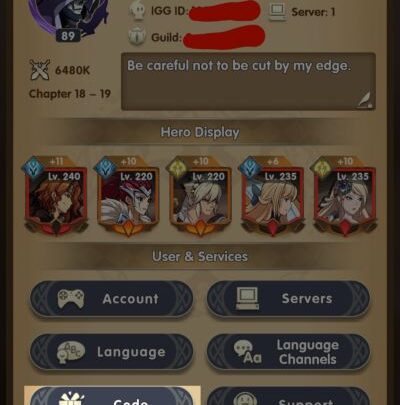The width and height of the screenshot is (400, 405).
Task: Click the gamepad icon on Account button
Action: pos(71,298)
